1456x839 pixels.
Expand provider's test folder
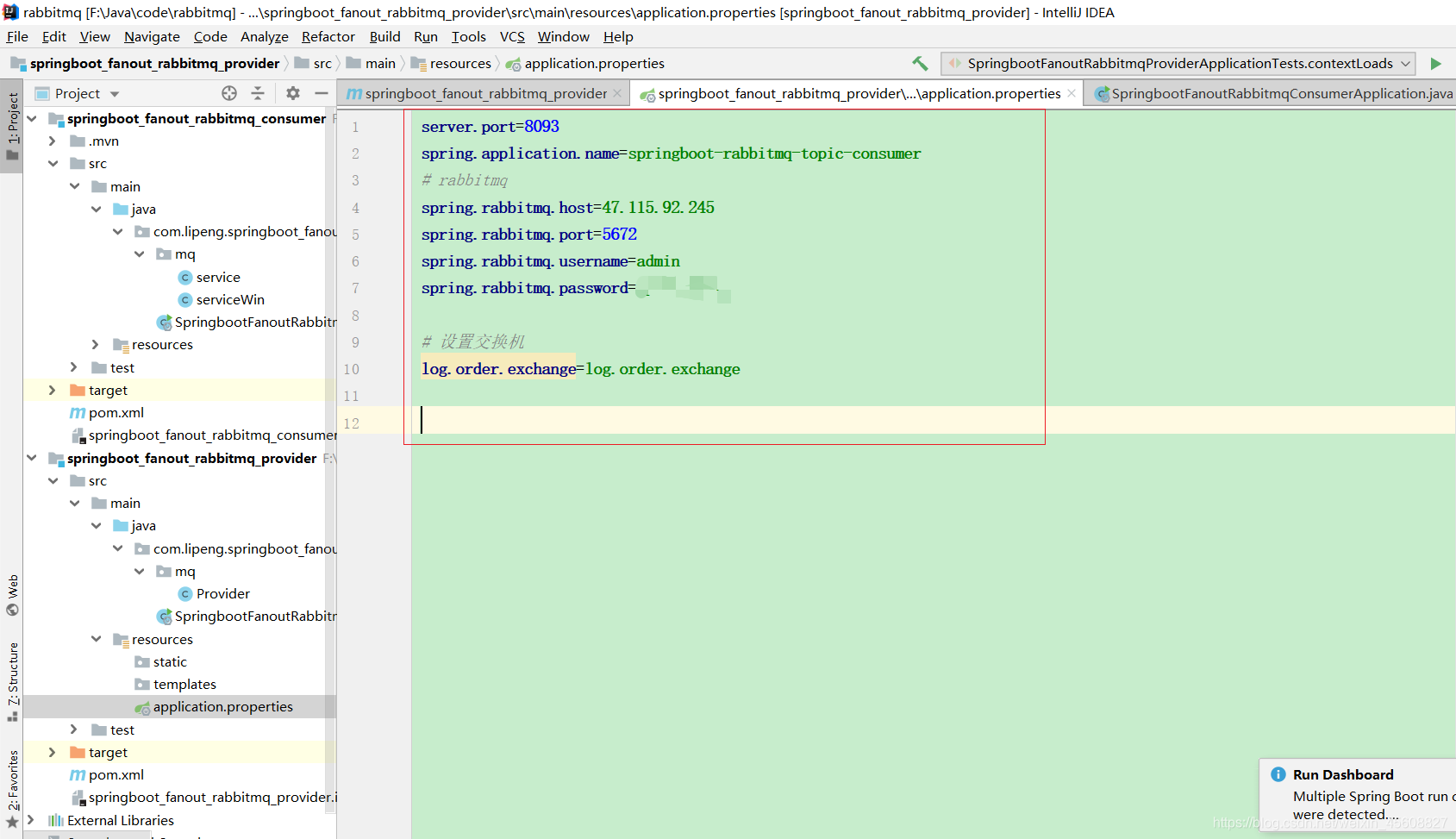[74, 729]
